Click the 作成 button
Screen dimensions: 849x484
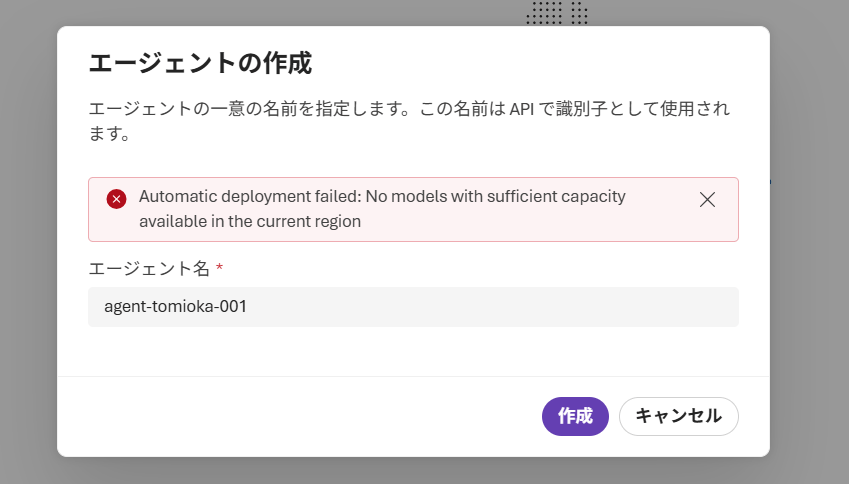click(575, 416)
